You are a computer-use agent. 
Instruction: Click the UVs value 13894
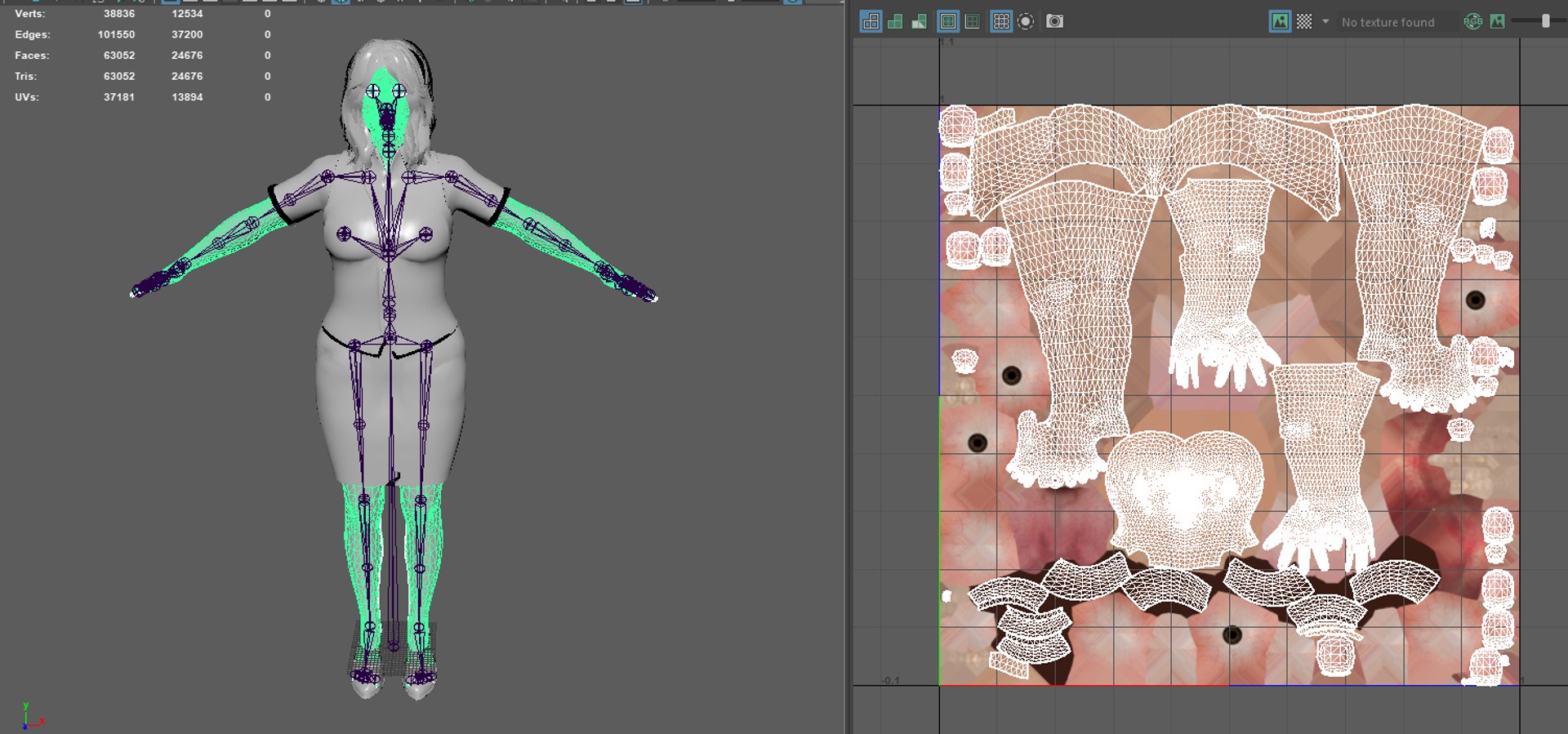point(187,97)
